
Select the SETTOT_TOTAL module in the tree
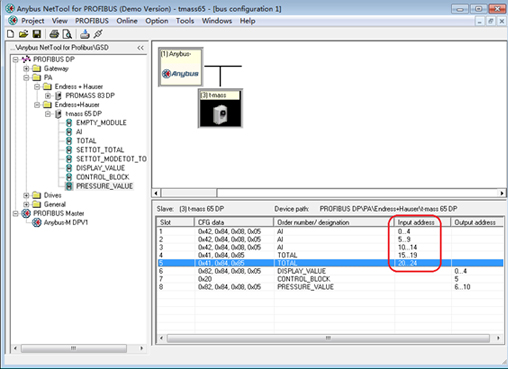pyautogui.click(x=100, y=150)
